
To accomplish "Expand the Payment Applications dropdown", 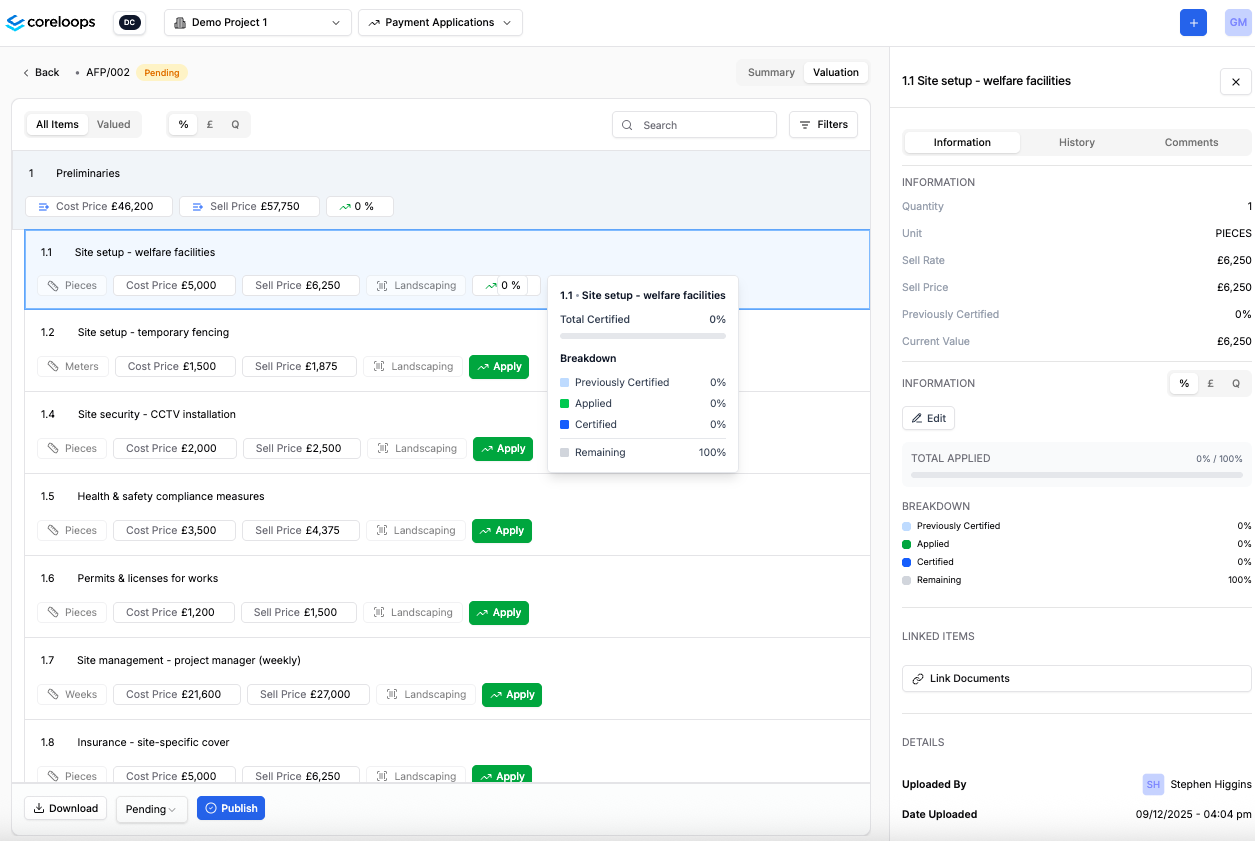I will 440,22.
